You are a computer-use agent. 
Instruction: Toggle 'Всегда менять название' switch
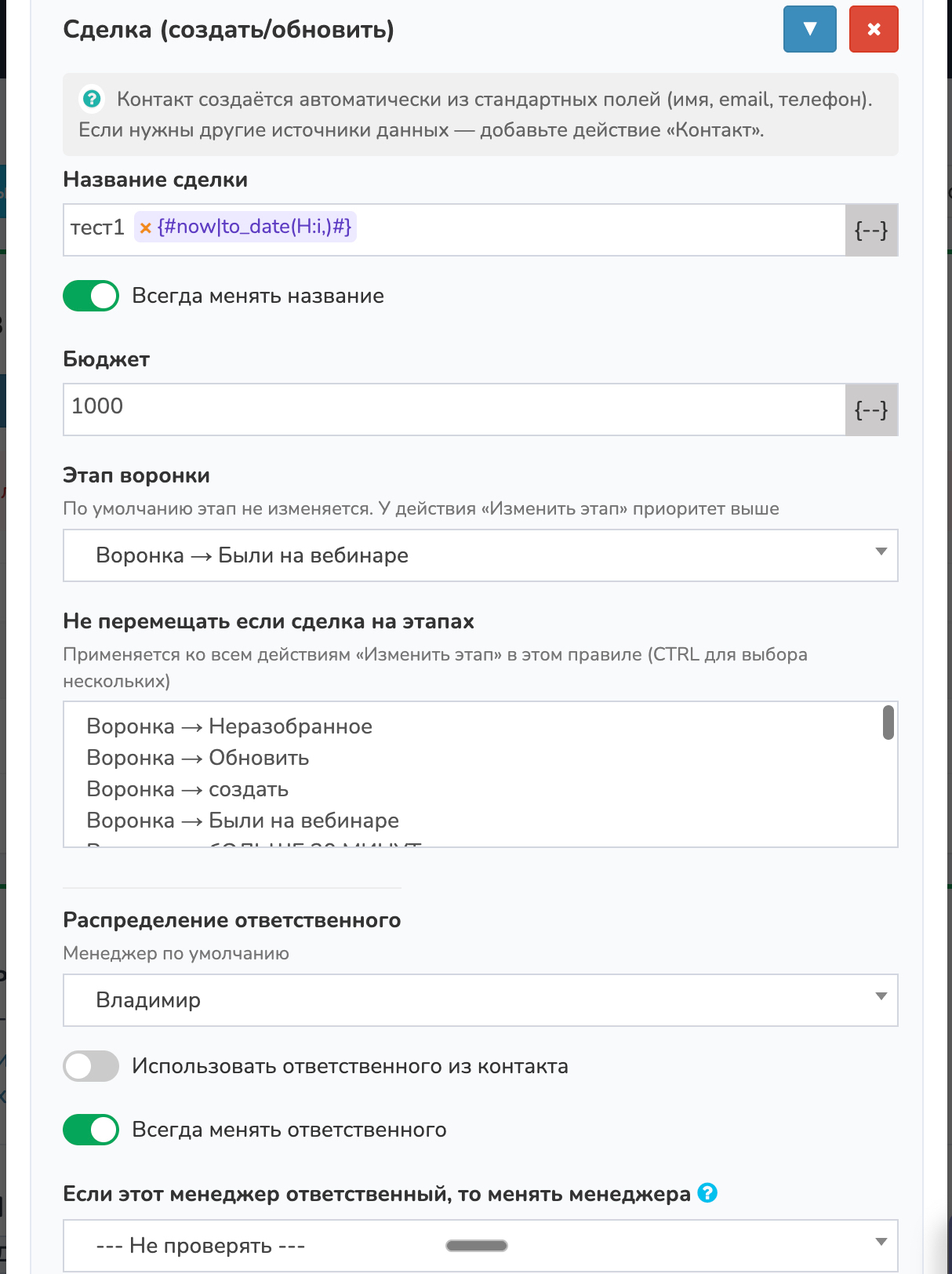tap(91, 296)
